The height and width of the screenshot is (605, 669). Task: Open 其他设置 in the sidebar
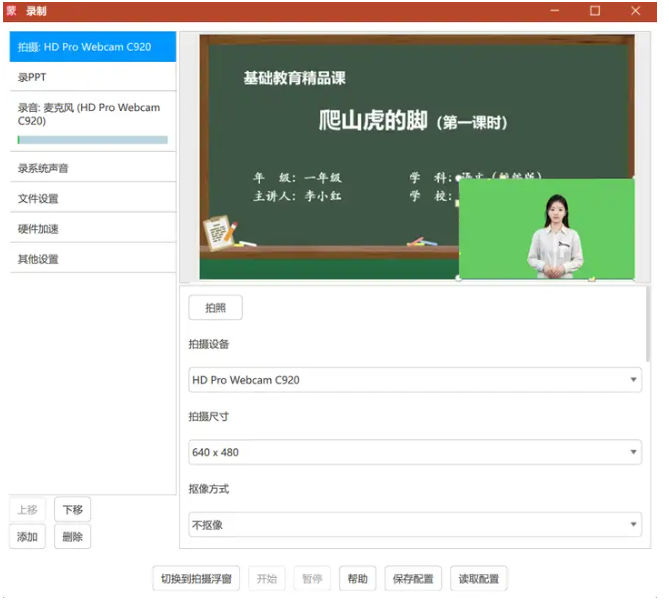tap(93, 259)
